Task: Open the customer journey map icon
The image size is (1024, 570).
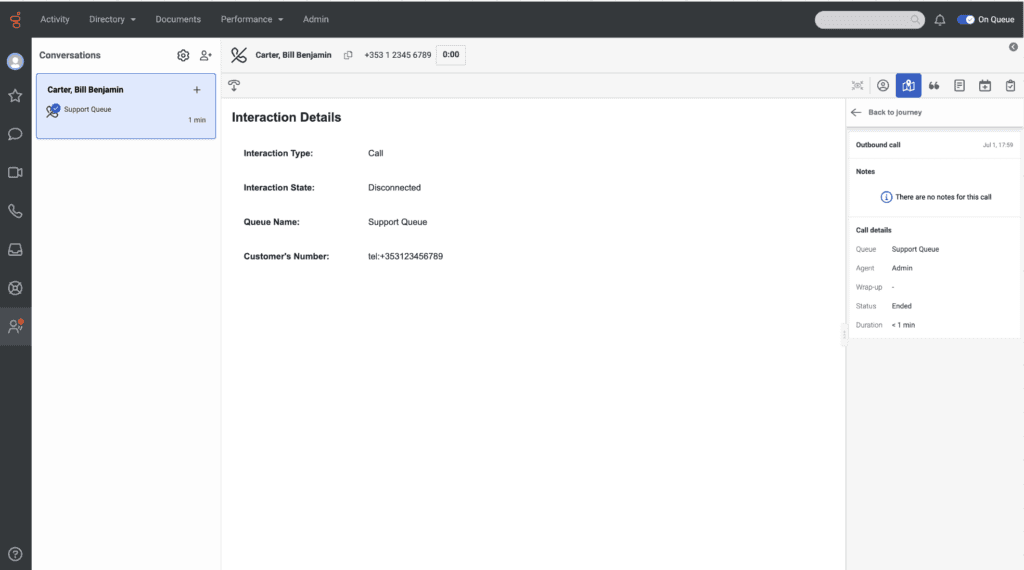Action: (x=908, y=86)
